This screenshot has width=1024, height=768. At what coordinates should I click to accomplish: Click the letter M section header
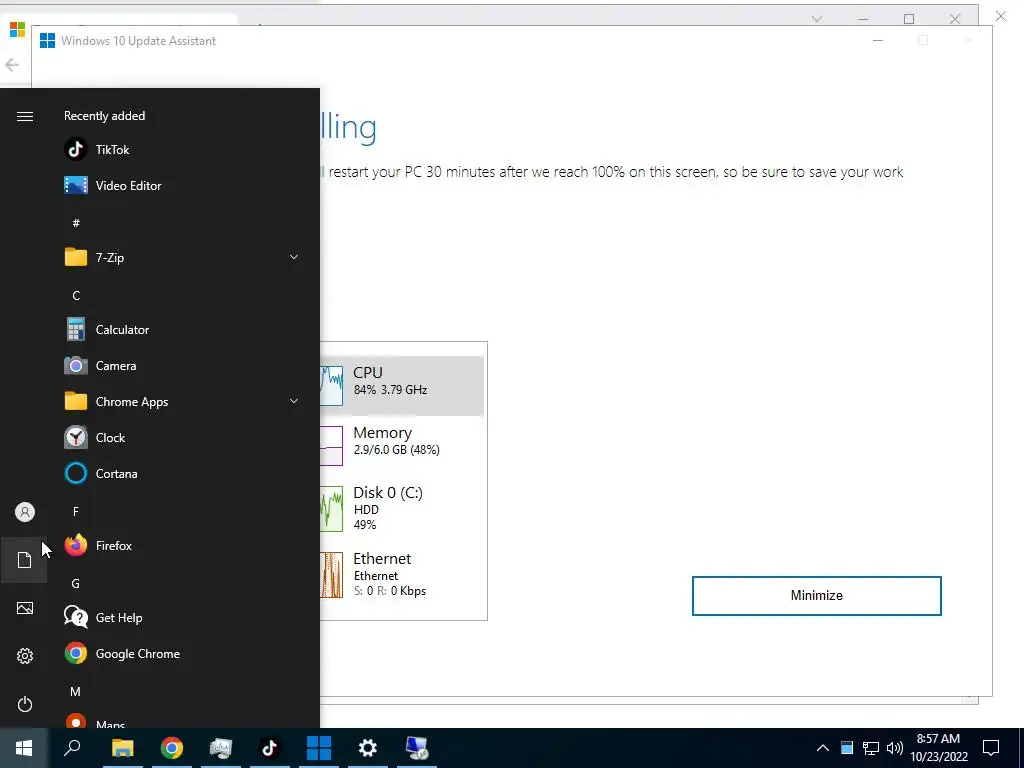[76, 691]
